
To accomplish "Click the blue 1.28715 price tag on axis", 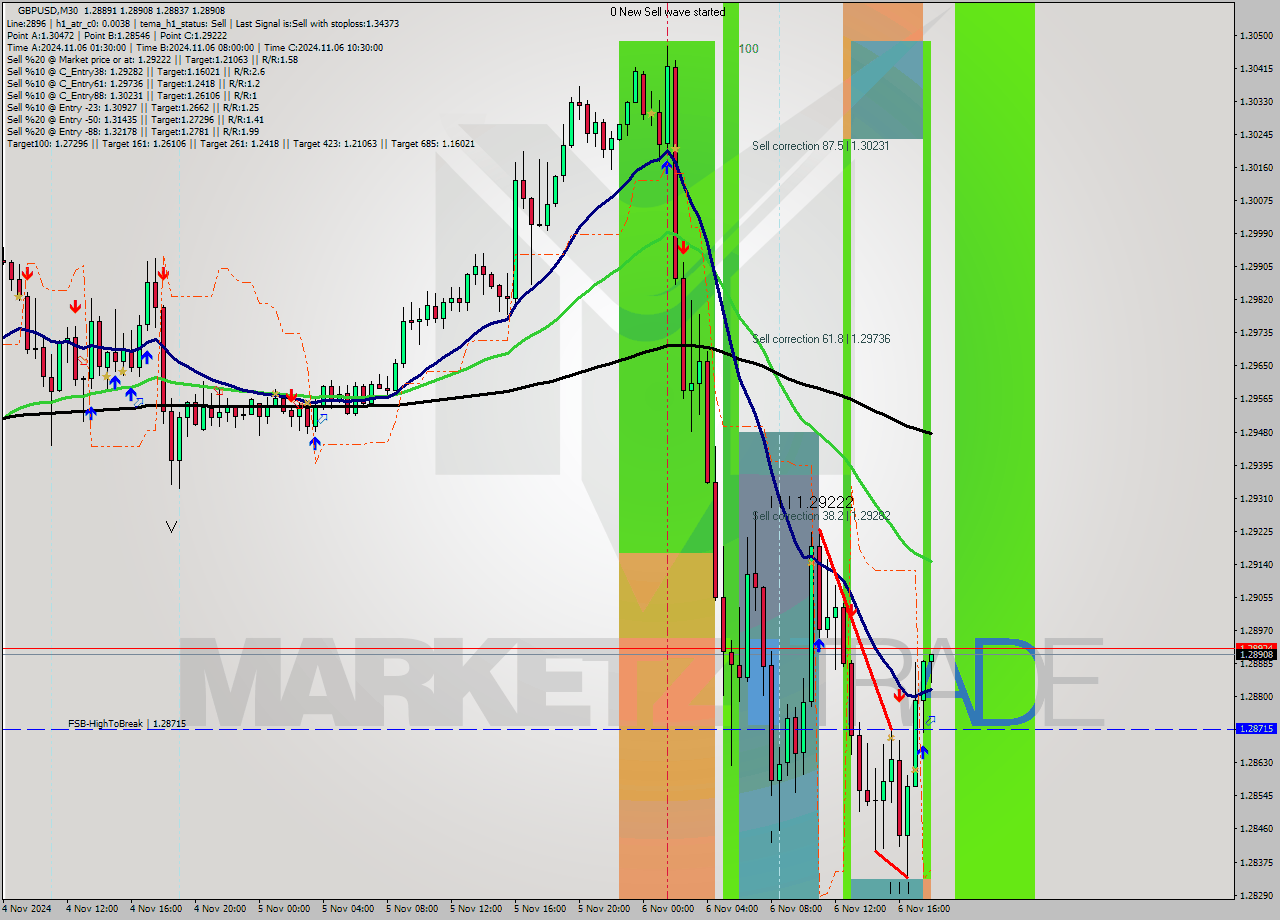I will (1256, 729).
